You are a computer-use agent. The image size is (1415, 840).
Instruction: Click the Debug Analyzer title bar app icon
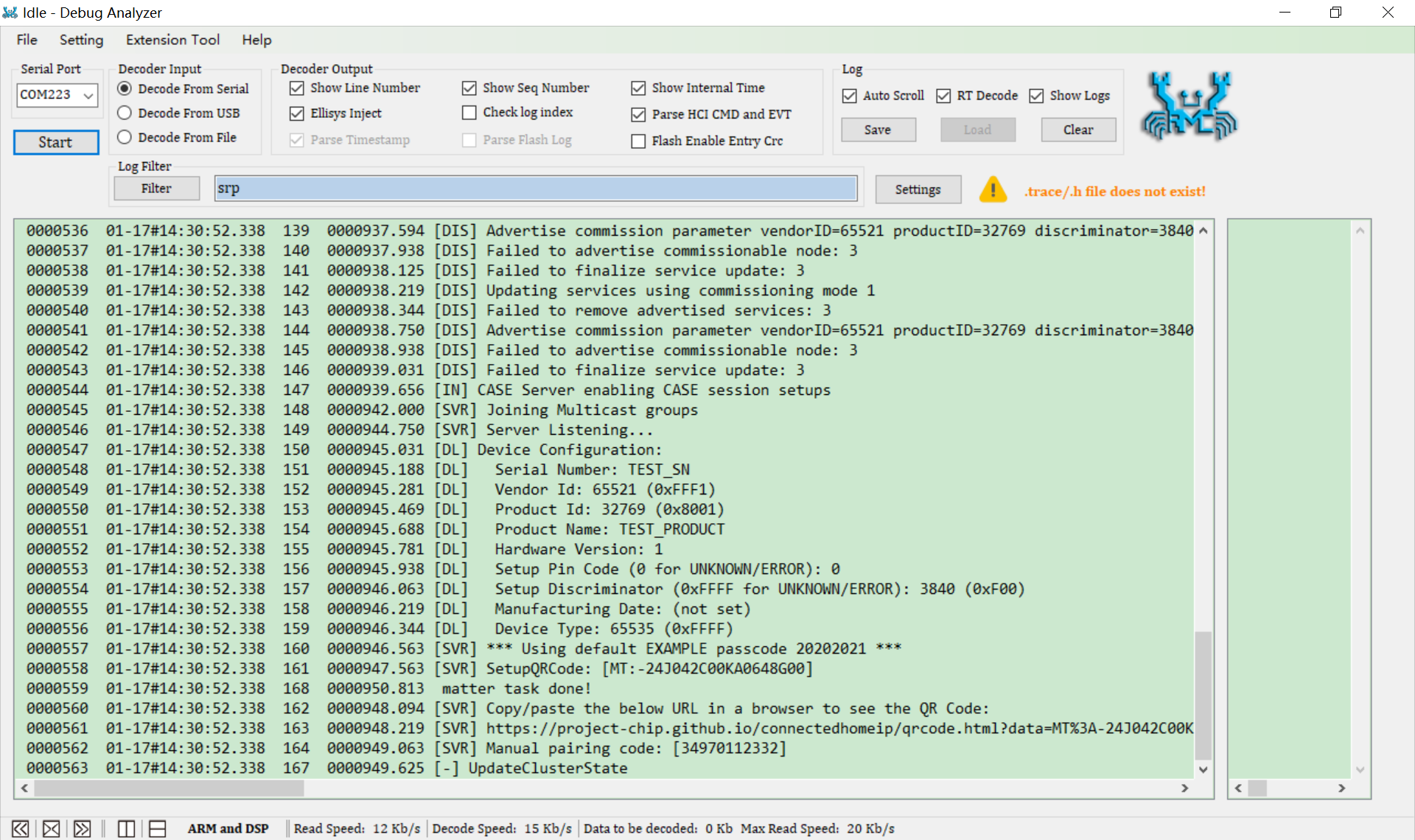10,13
